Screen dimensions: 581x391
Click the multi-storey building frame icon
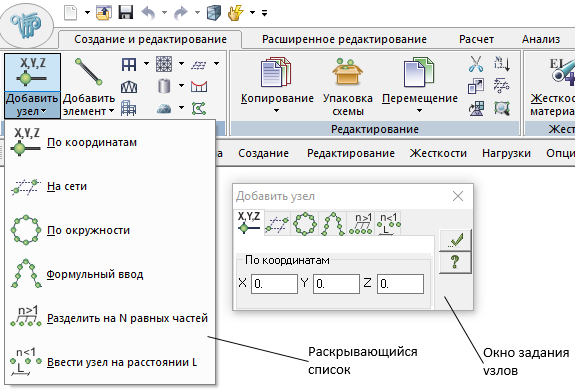coord(128,109)
